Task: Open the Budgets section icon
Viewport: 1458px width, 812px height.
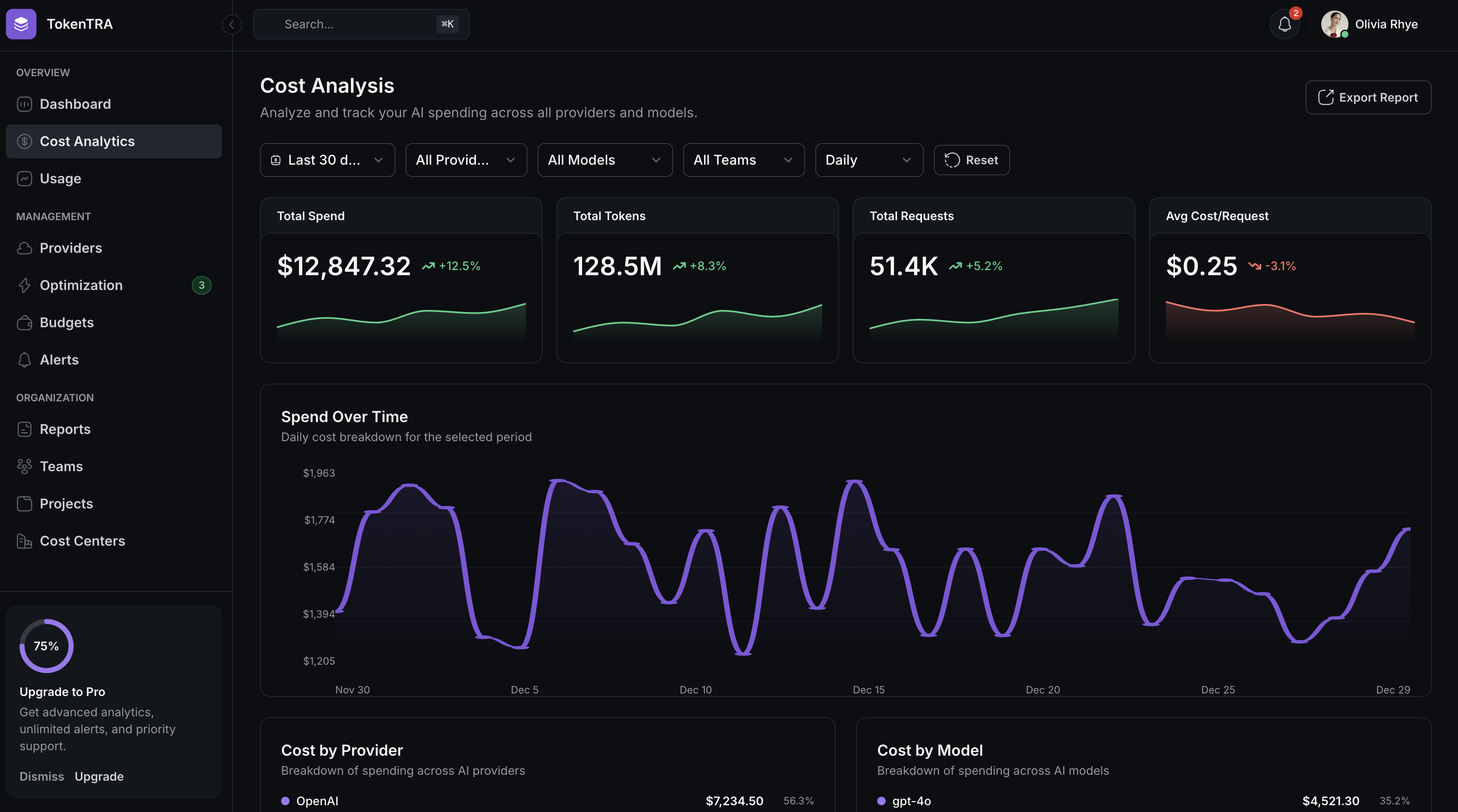Action: pos(24,322)
